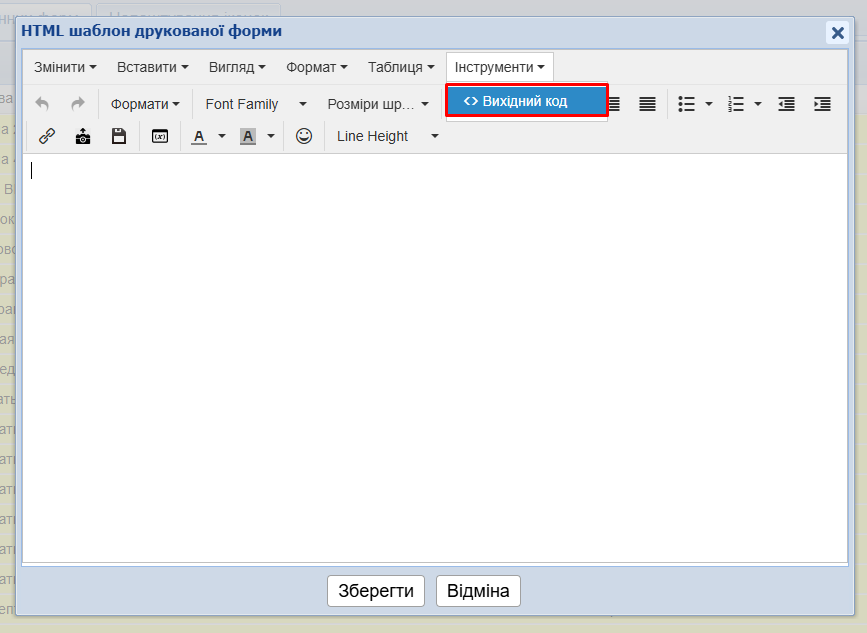Click the insert variable icon

pos(160,136)
